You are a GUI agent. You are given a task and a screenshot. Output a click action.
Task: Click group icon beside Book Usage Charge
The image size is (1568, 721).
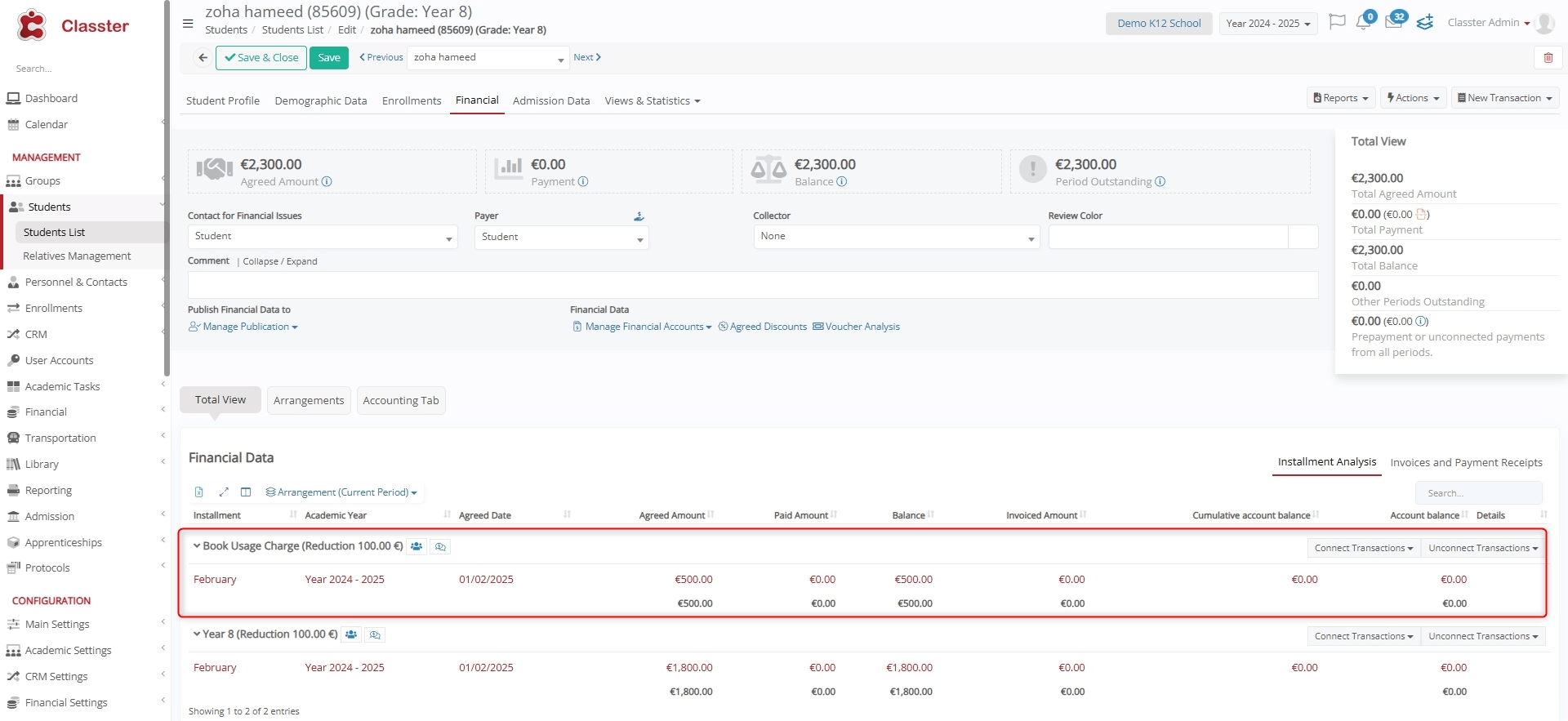tap(416, 546)
